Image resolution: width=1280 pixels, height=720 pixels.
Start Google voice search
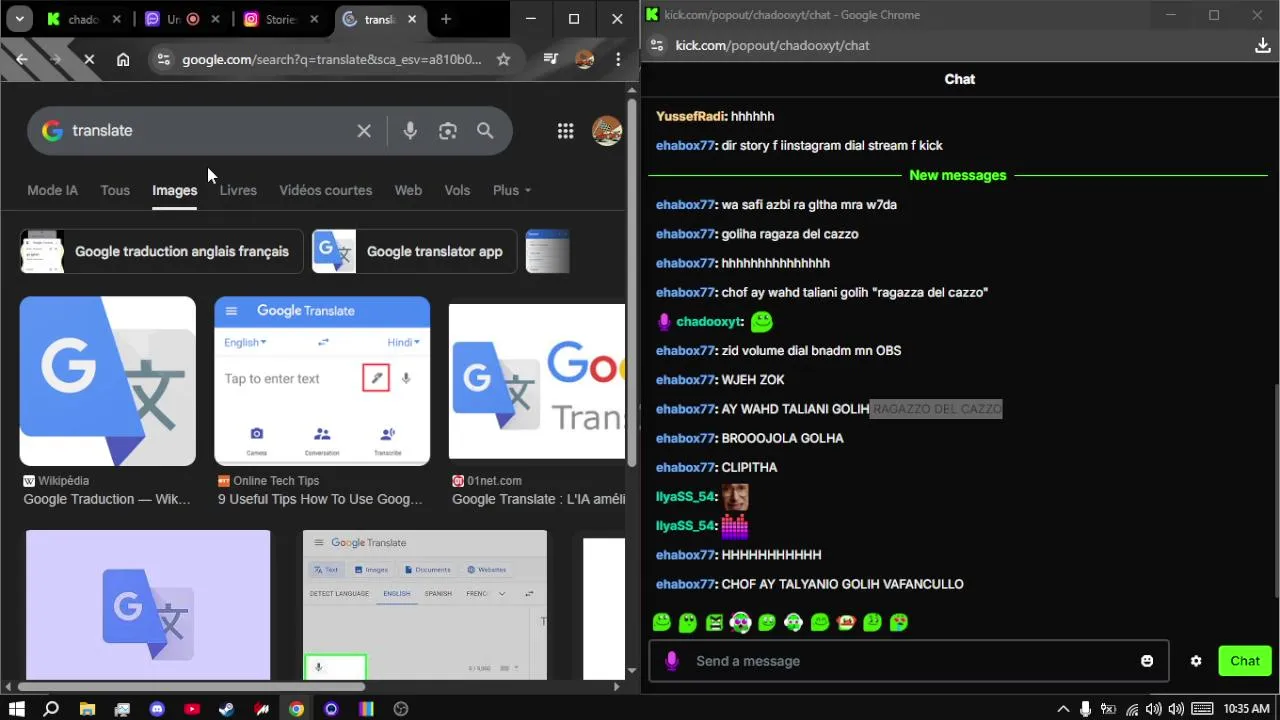[x=410, y=131]
